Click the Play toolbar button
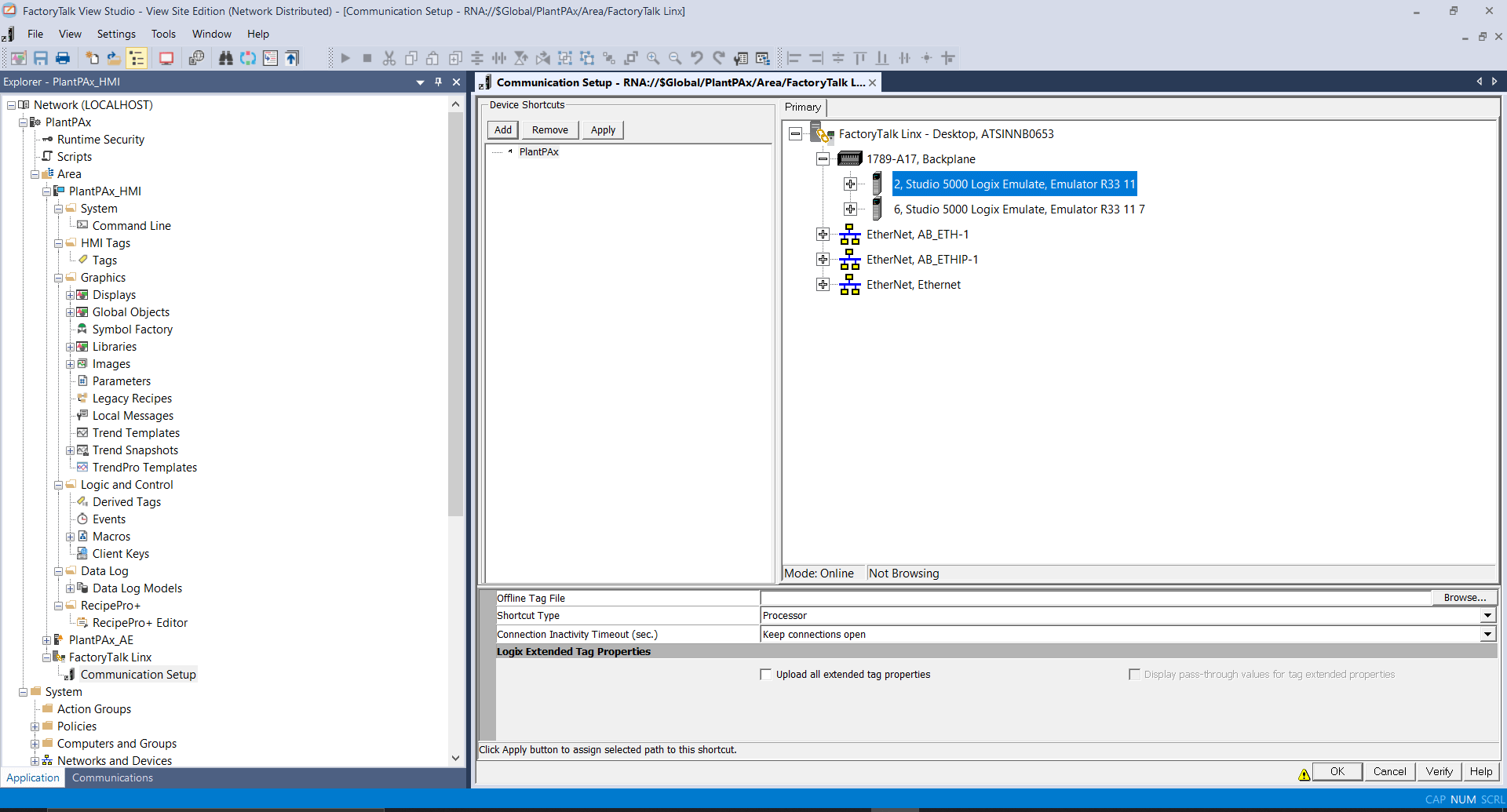The height and width of the screenshot is (812, 1507). 345,58
